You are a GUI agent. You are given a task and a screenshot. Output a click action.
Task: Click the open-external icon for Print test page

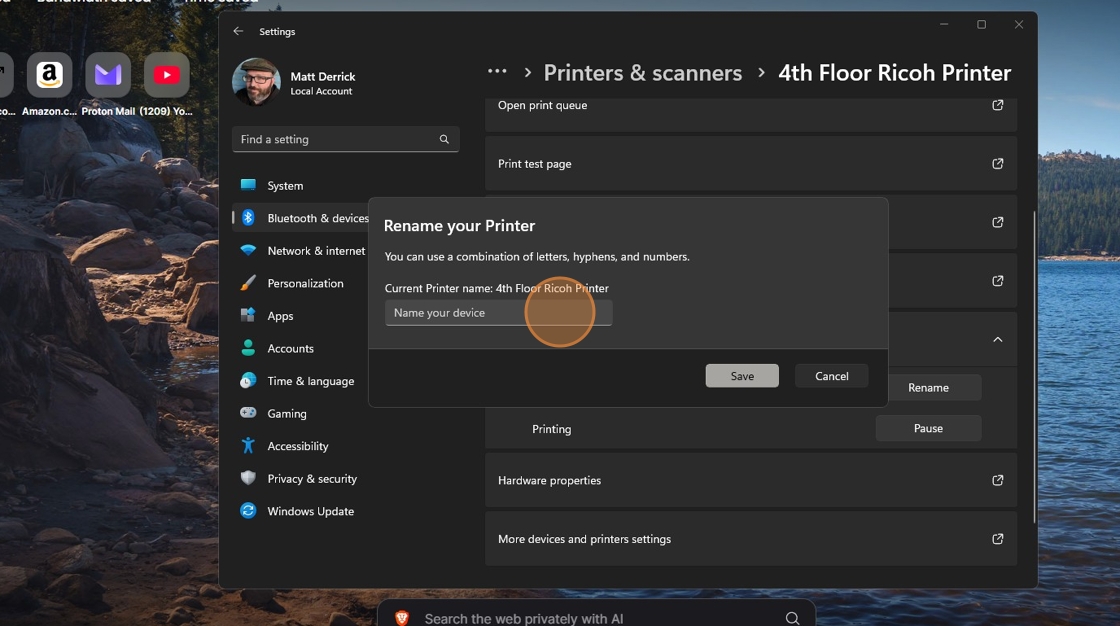[997, 164]
